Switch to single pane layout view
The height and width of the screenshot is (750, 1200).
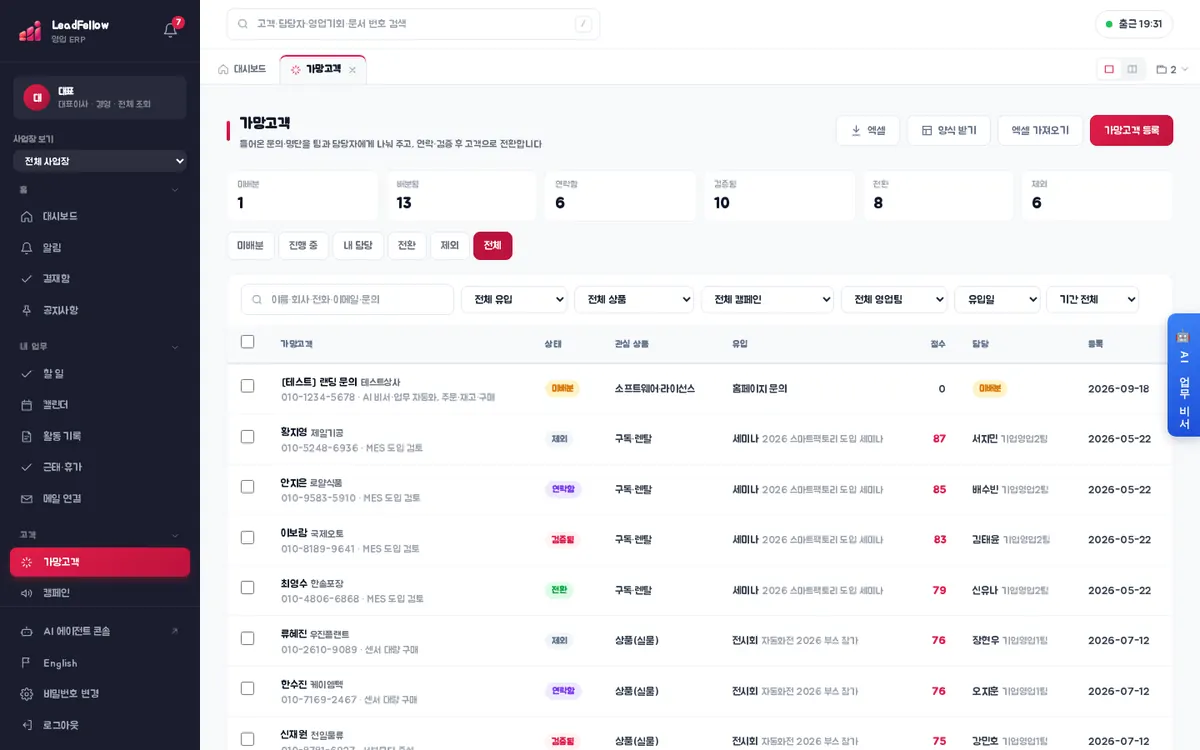(x=1109, y=69)
